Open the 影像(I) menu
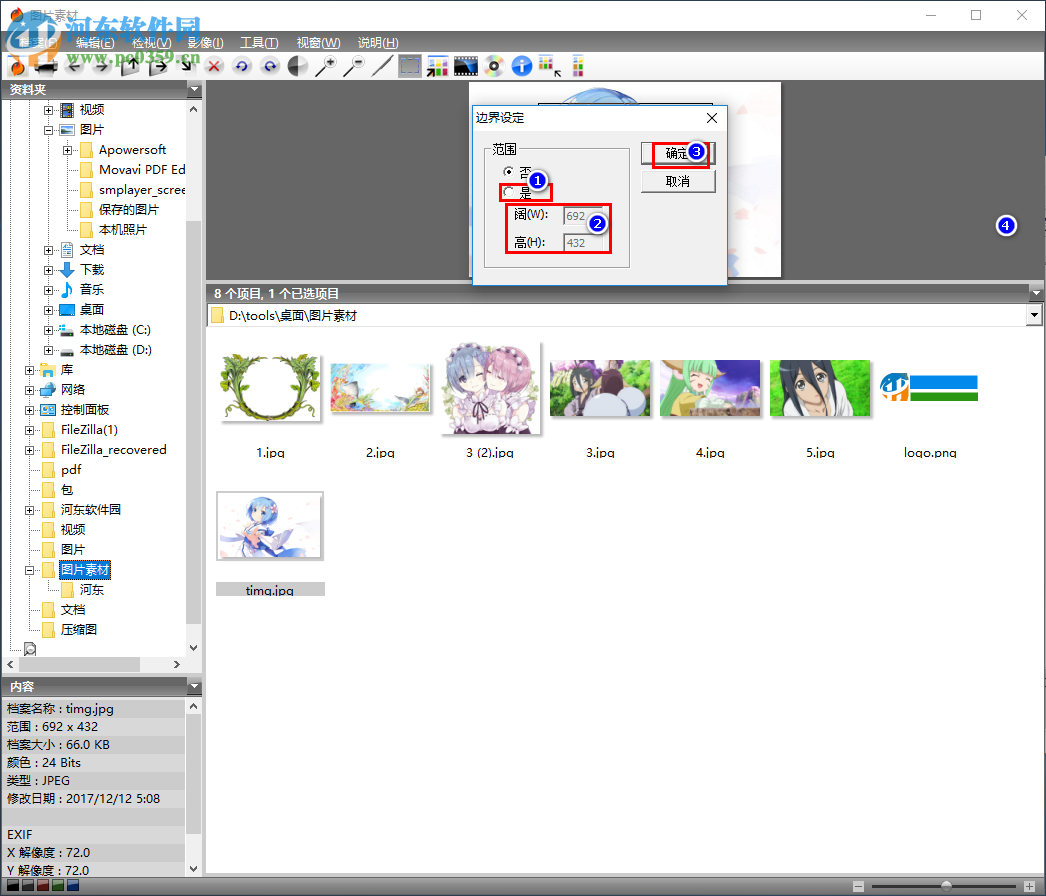Viewport: 1046px width, 896px height. (x=205, y=43)
